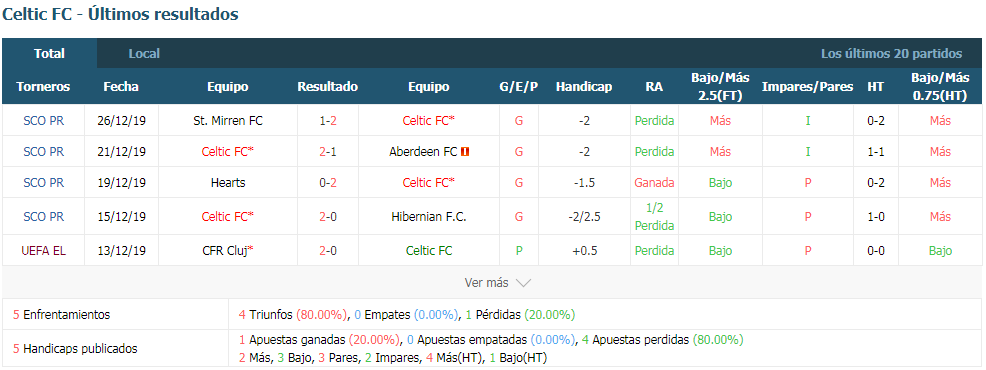Screen dimensions: 986x370
Task: Click the Torneos column header
Action: pyautogui.click(x=43, y=87)
